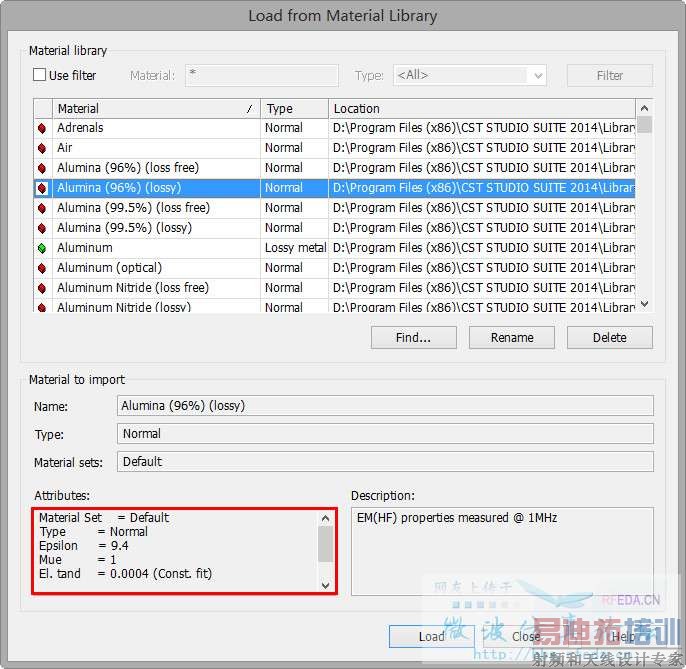The height and width of the screenshot is (669, 686).
Task: Click the red material icon beside Air
Action: 42,148
